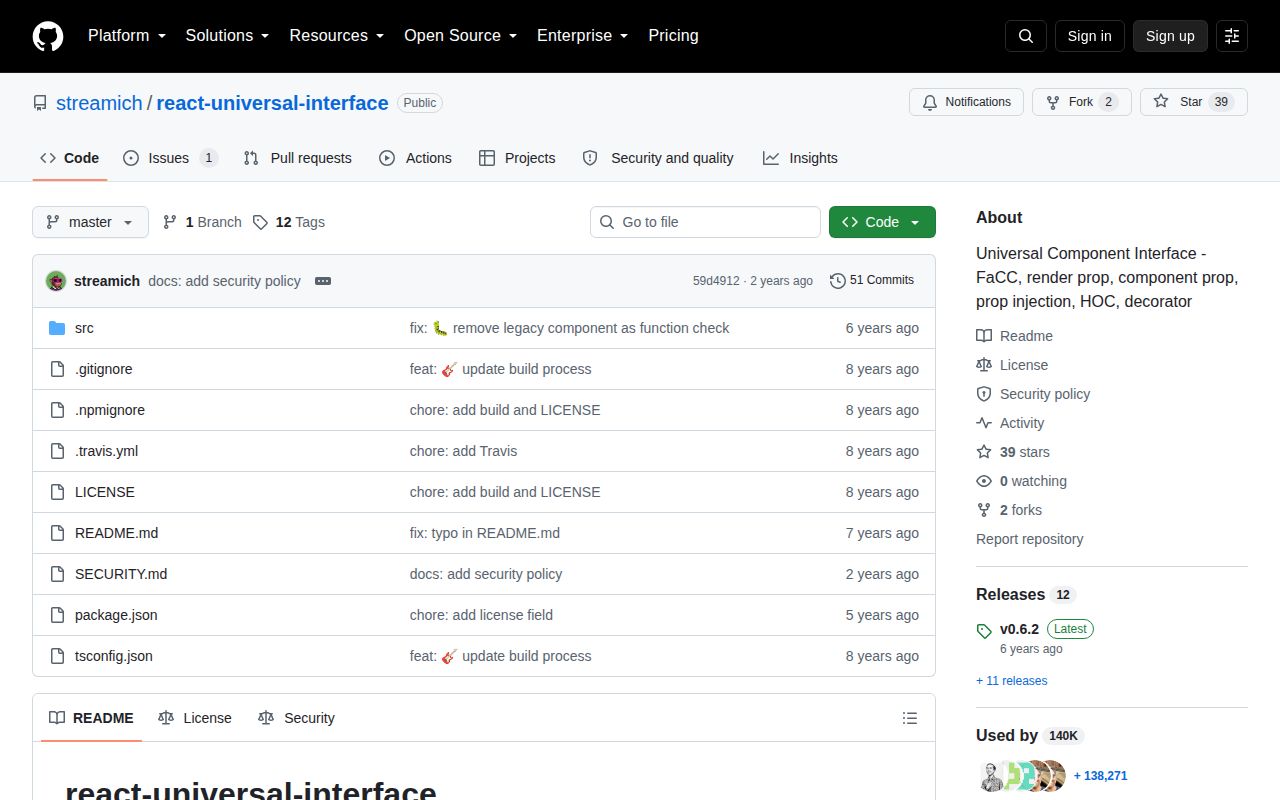View 12 Tags link
The width and height of the screenshot is (1280, 800).
288,222
